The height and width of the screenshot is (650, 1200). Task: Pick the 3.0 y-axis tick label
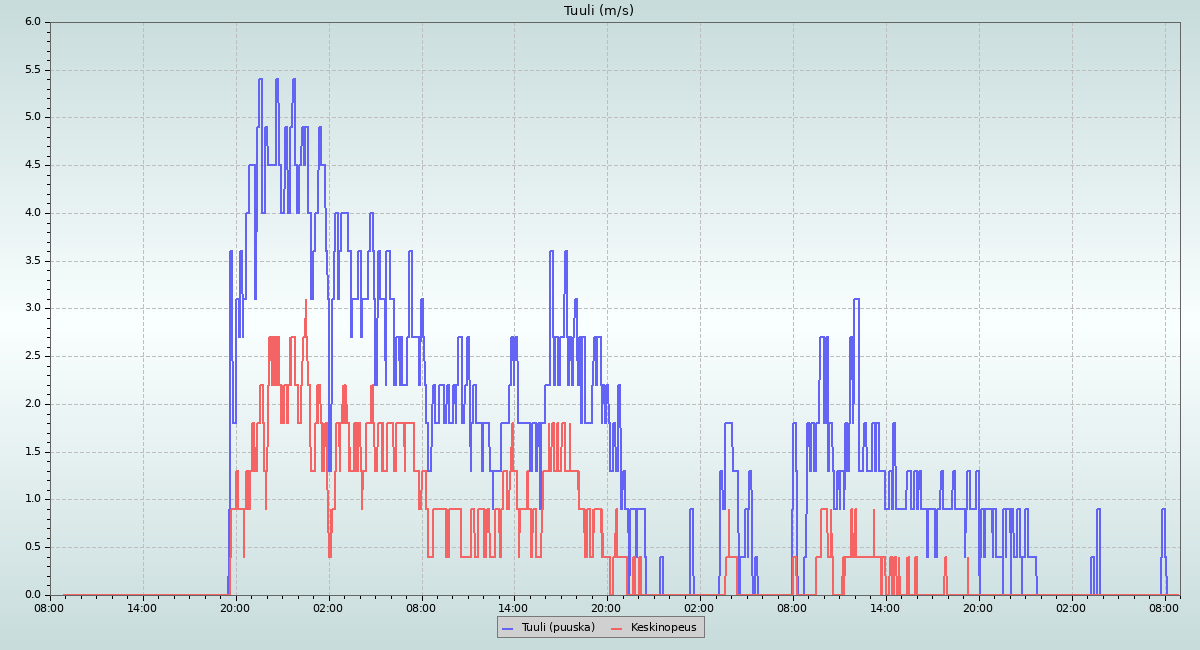pyautogui.click(x=32, y=308)
